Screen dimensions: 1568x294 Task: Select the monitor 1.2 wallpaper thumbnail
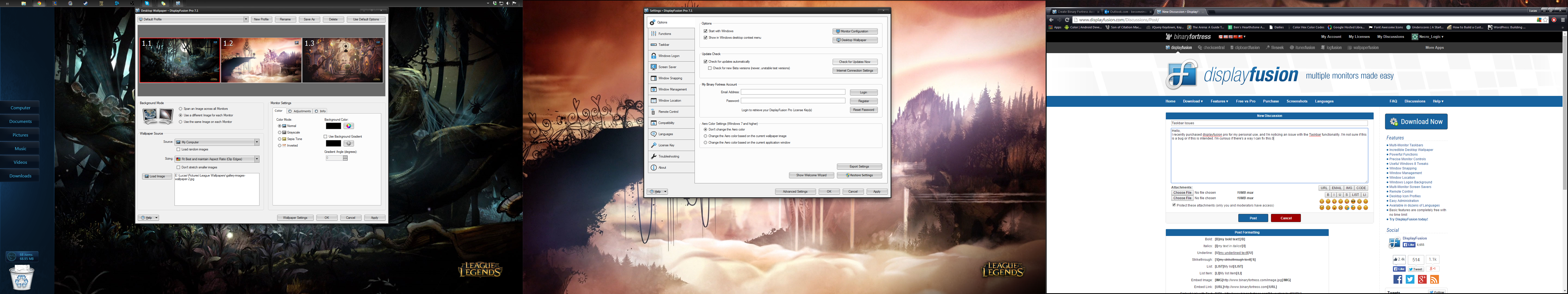(261, 60)
